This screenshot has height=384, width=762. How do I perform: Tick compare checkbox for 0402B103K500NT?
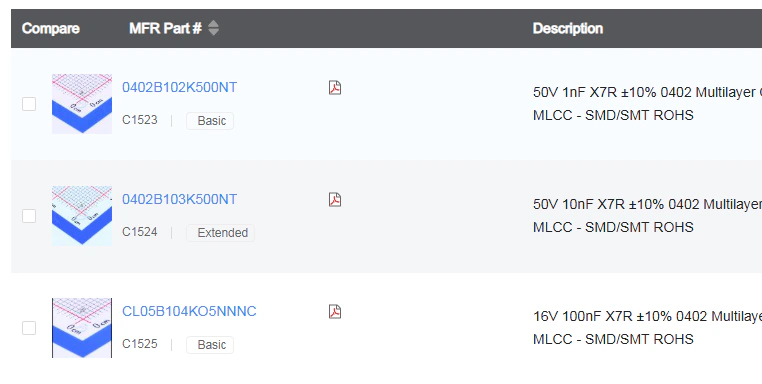pos(29,216)
